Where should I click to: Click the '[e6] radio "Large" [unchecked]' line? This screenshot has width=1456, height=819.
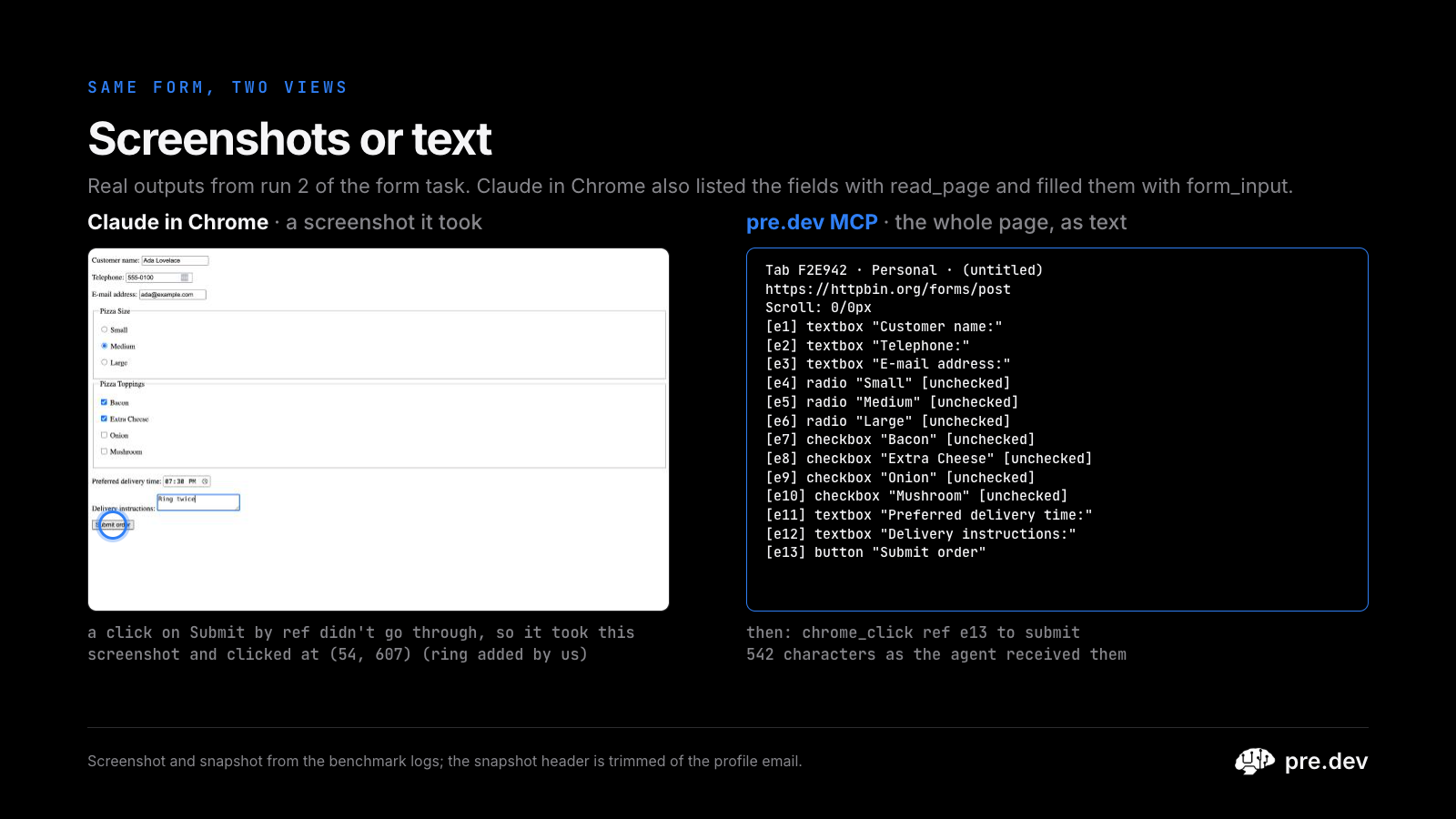[887, 421]
